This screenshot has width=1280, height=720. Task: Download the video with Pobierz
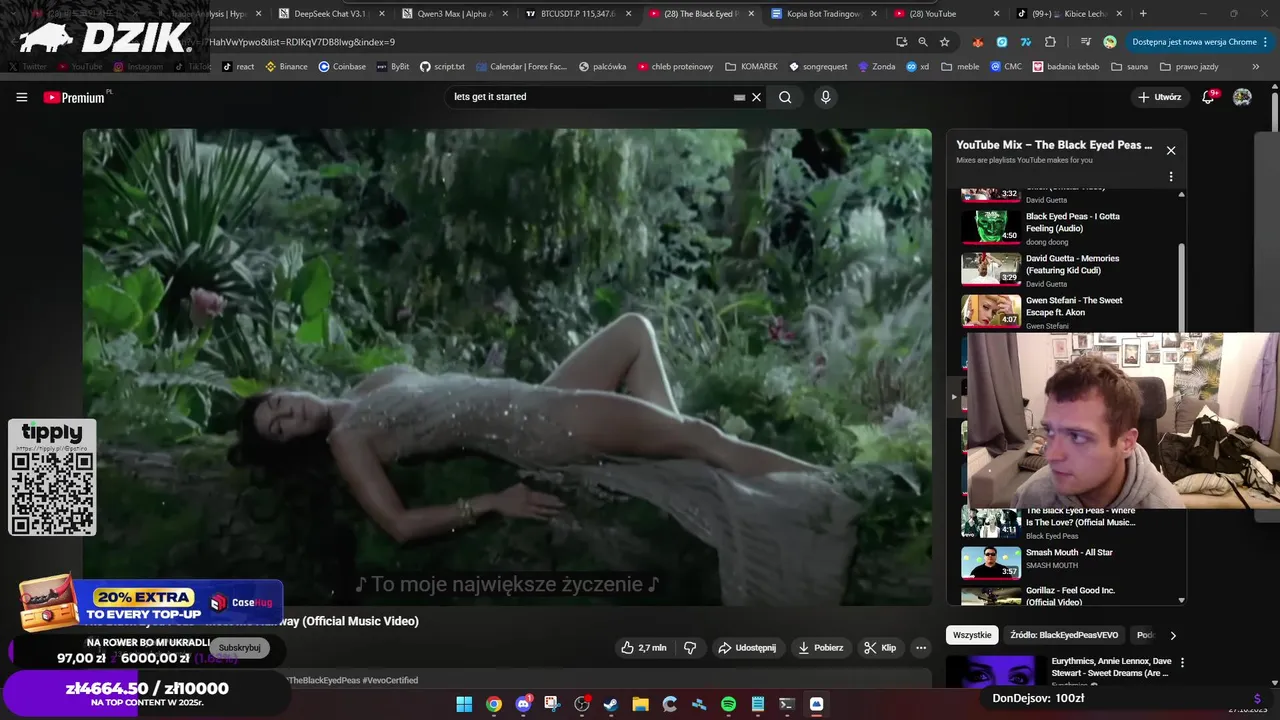pos(820,648)
